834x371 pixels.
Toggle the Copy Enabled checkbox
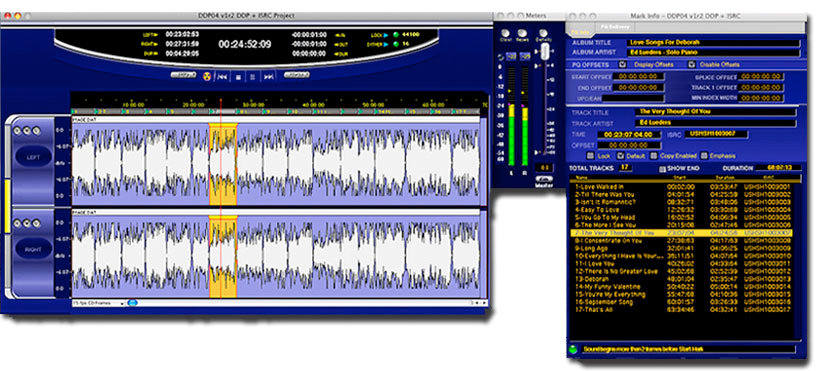653,156
